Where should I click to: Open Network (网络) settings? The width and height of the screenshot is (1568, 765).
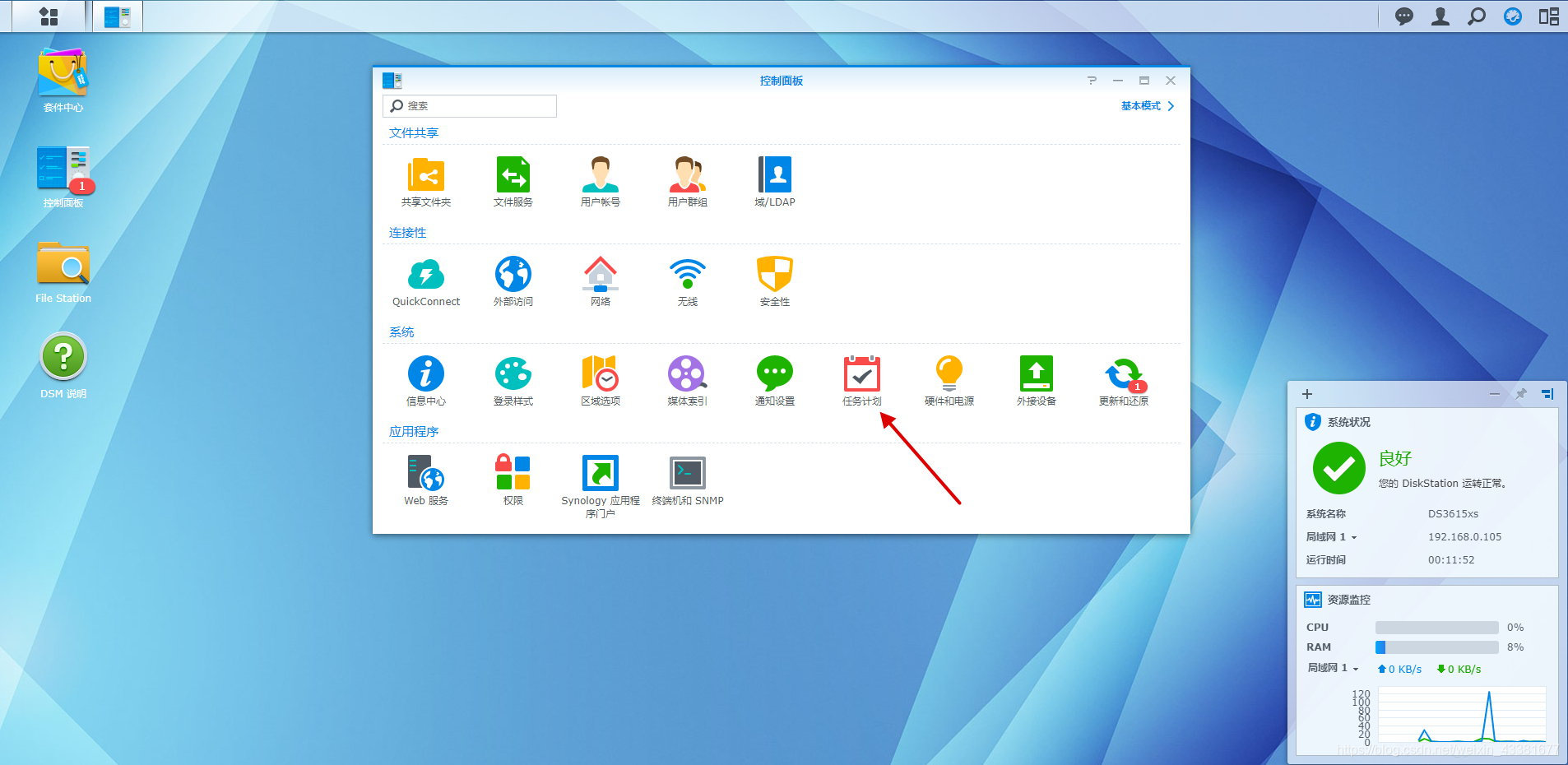point(601,275)
